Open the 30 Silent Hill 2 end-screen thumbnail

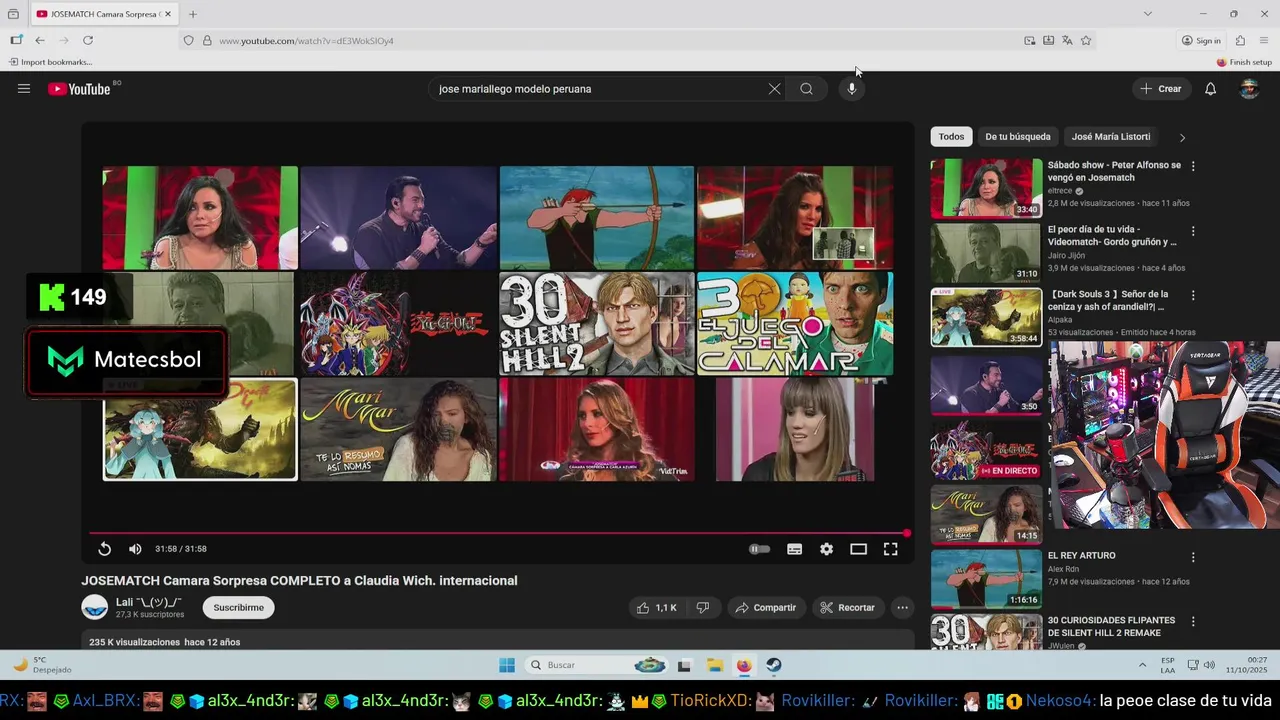pyautogui.click(x=597, y=324)
